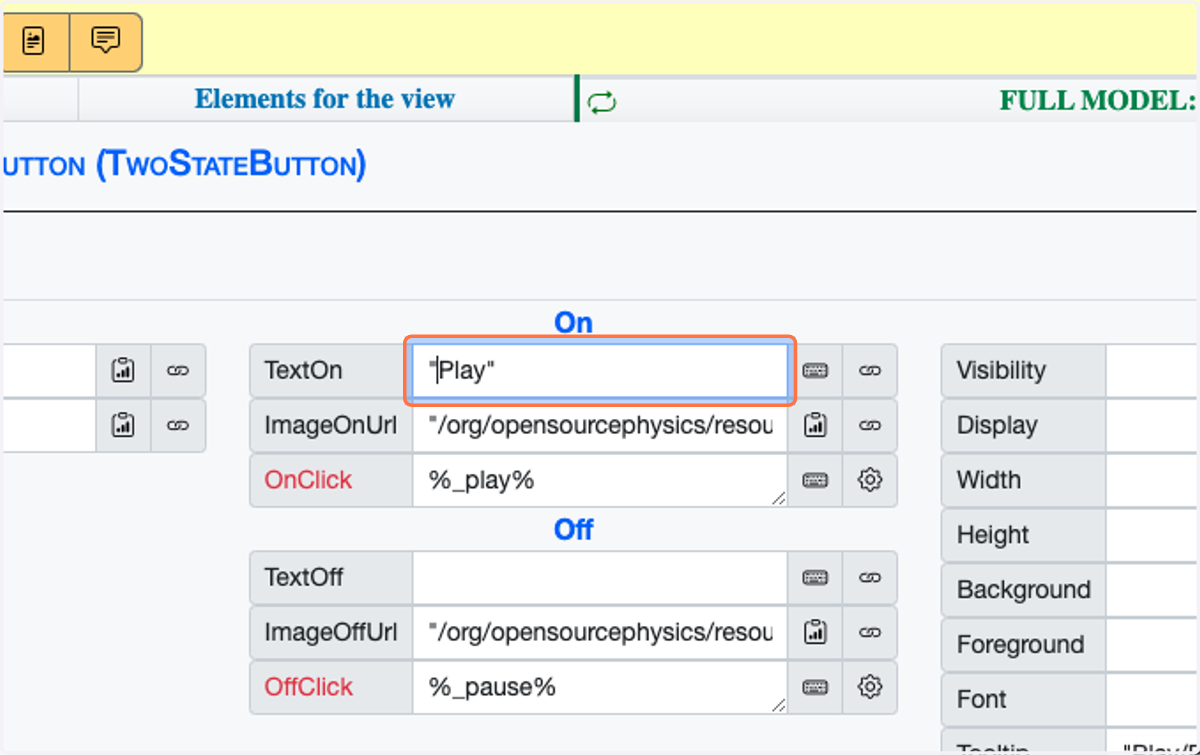Click the comment speech bubble icon button

click(105, 42)
